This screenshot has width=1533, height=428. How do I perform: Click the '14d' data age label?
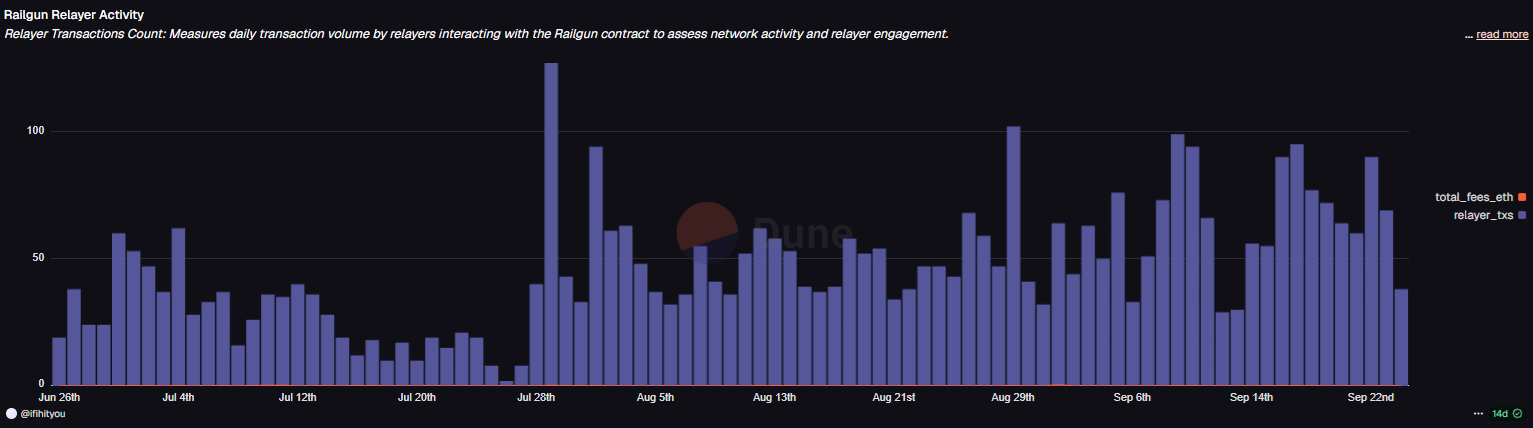[1500, 413]
